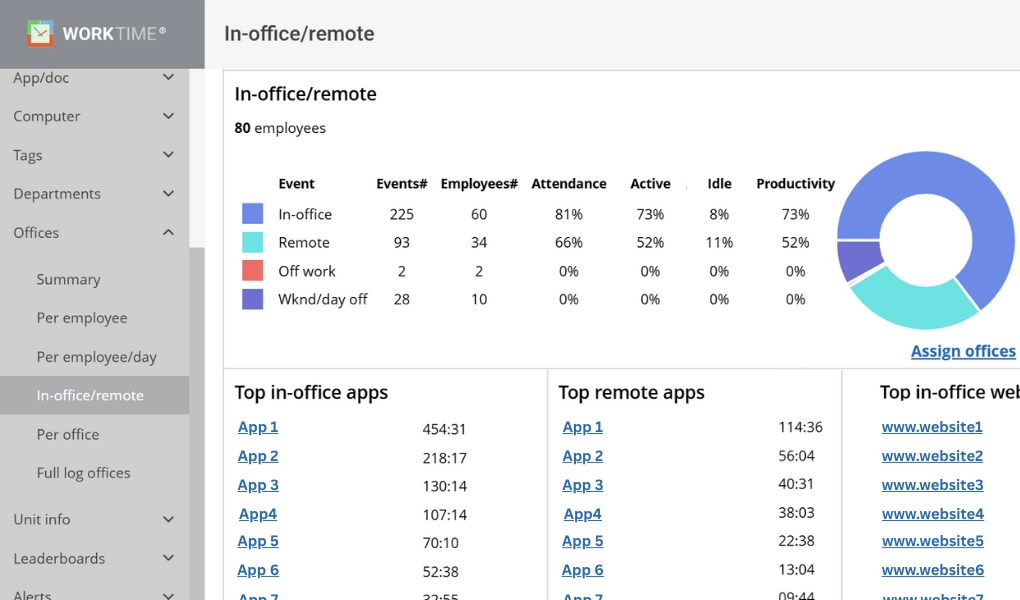Click the Assign offices link
Screen dimensions: 1020x600
[962, 351]
